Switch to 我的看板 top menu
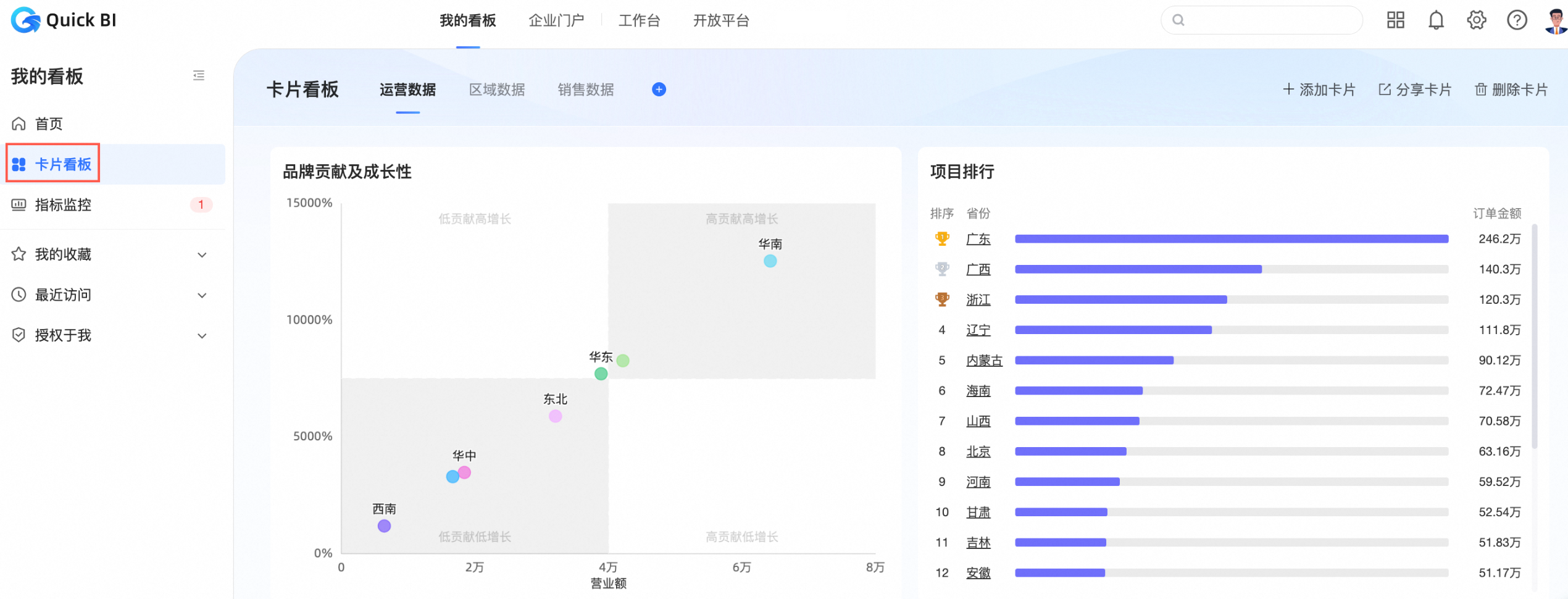This screenshot has height=599, width=1568. pos(468,20)
